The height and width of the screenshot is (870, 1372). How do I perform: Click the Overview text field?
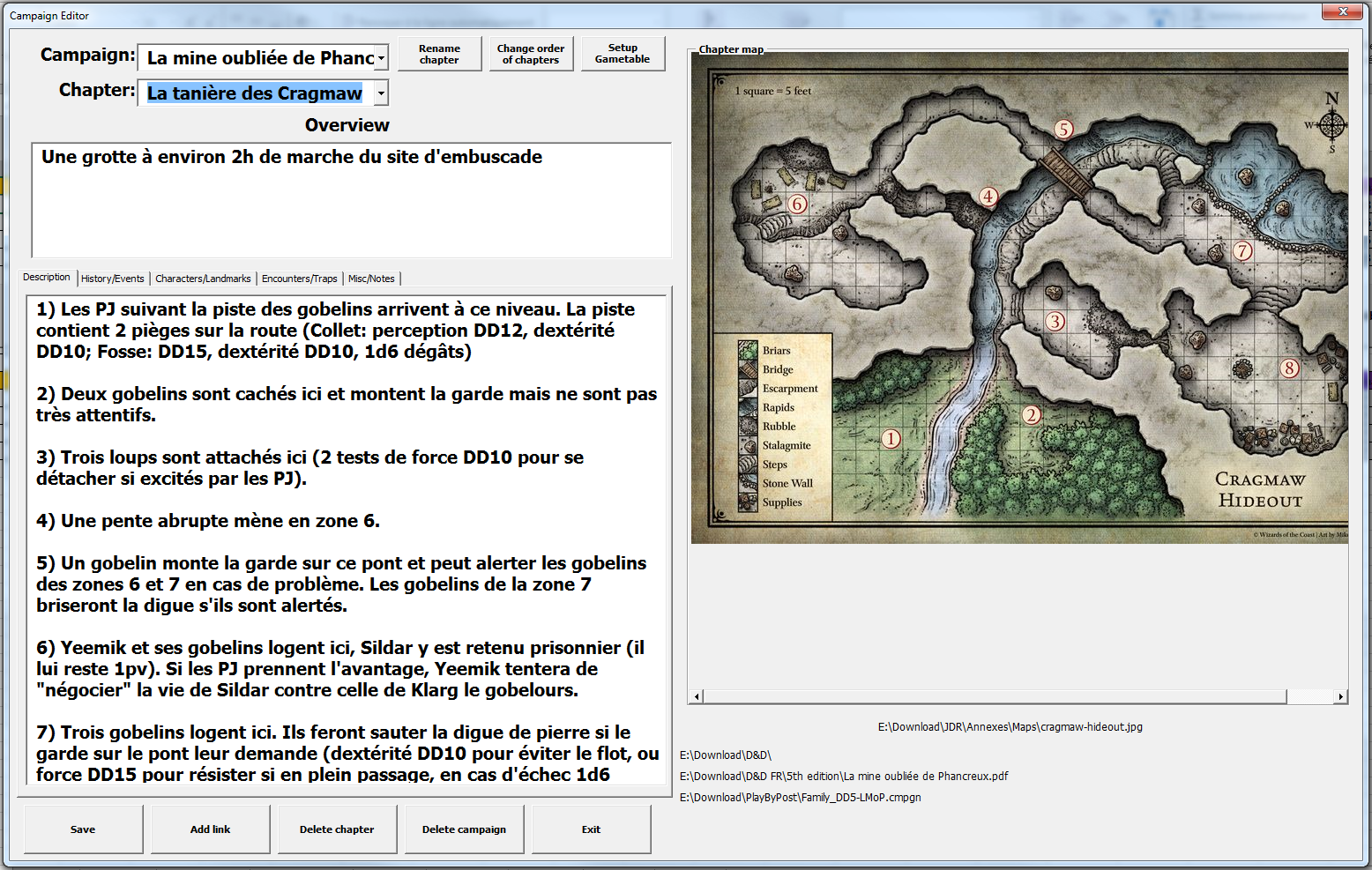[x=351, y=201]
